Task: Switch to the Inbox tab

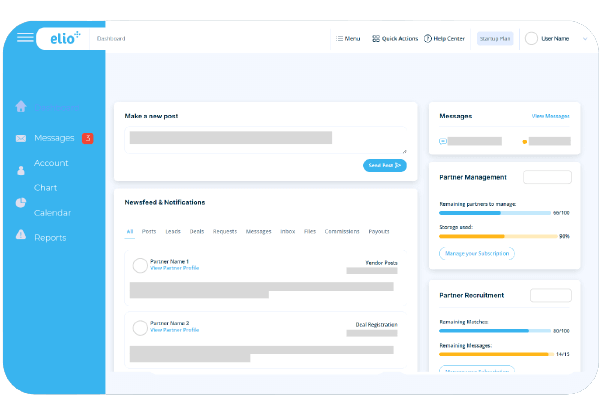Action: 288,231
